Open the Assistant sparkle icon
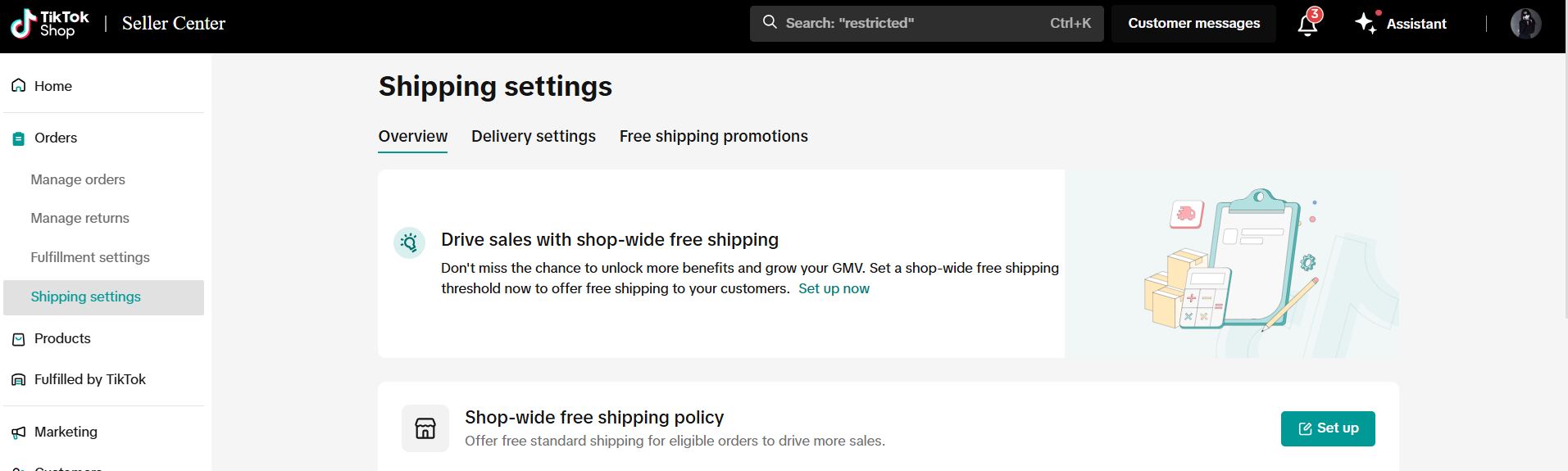Screen dimensions: 1568x471 click(1366, 23)
